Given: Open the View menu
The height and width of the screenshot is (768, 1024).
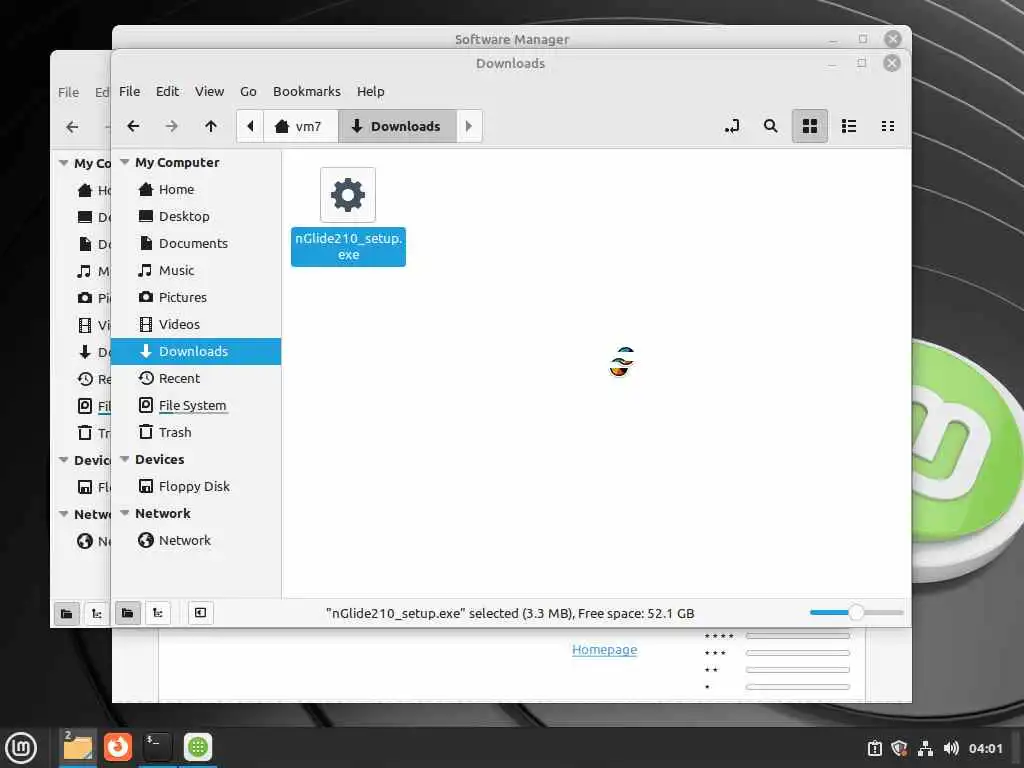Looking at the screenshot, I should pyautogui.click(x=209, y=91).
